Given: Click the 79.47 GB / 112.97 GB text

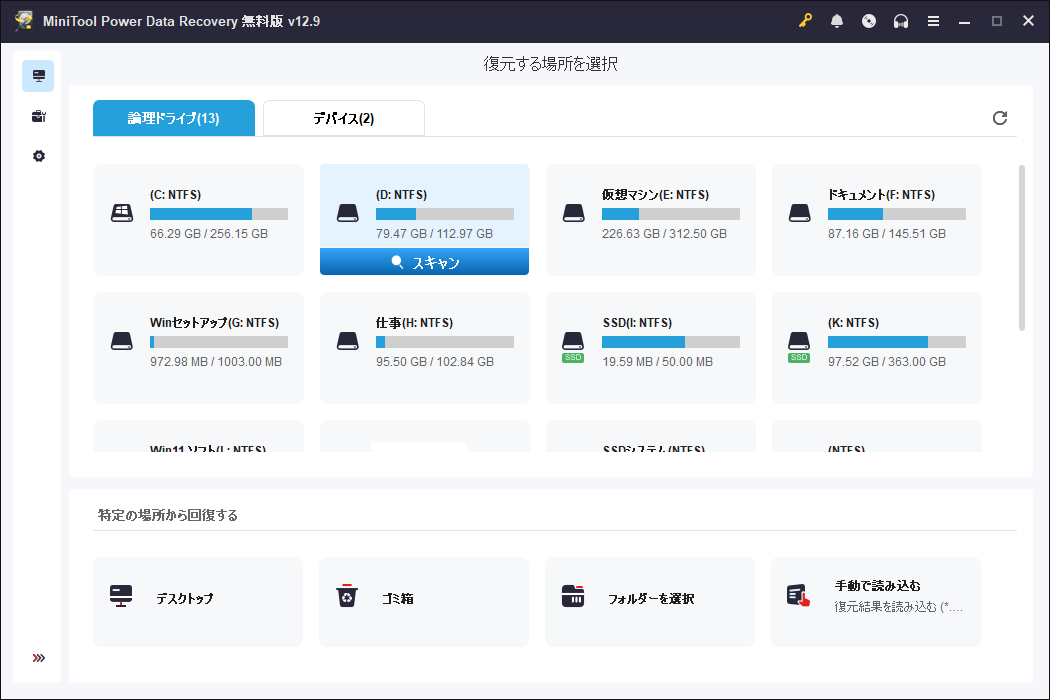Looking at the screenshot, I should click(435, 234).
